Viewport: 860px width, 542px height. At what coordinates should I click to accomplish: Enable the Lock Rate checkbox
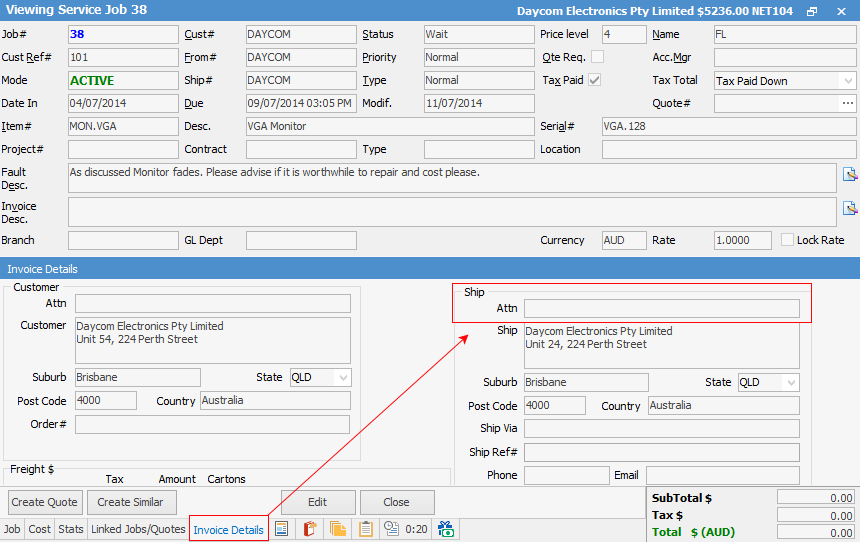coord(788,240)
